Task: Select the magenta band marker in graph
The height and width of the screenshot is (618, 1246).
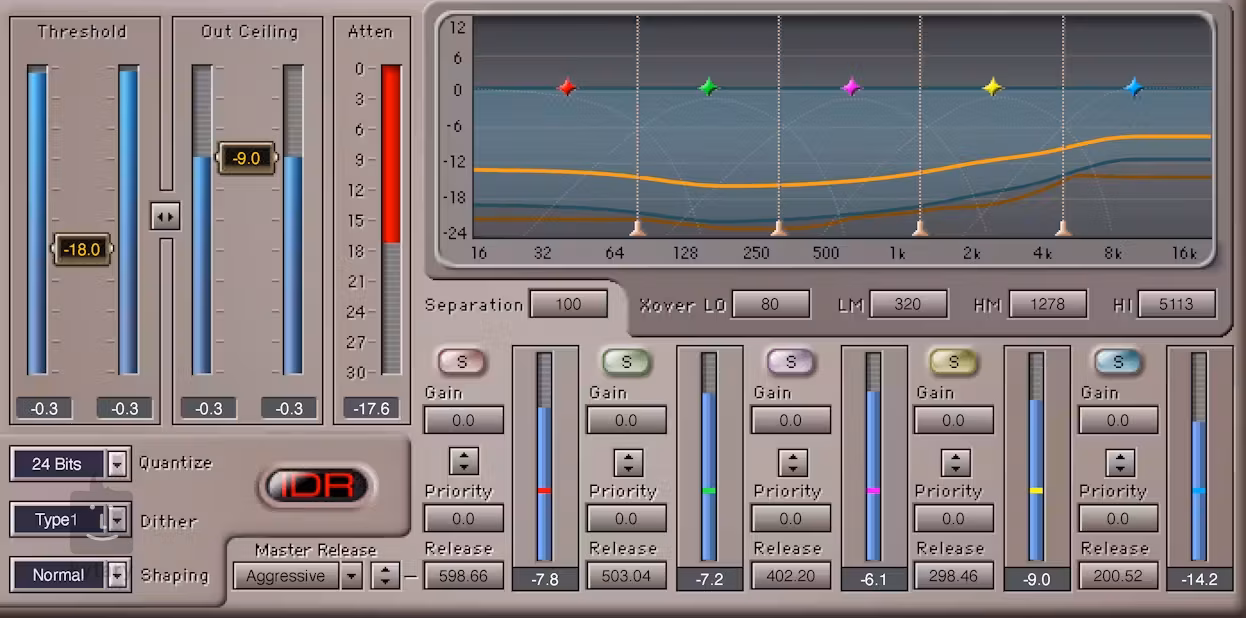Action: 851,88
